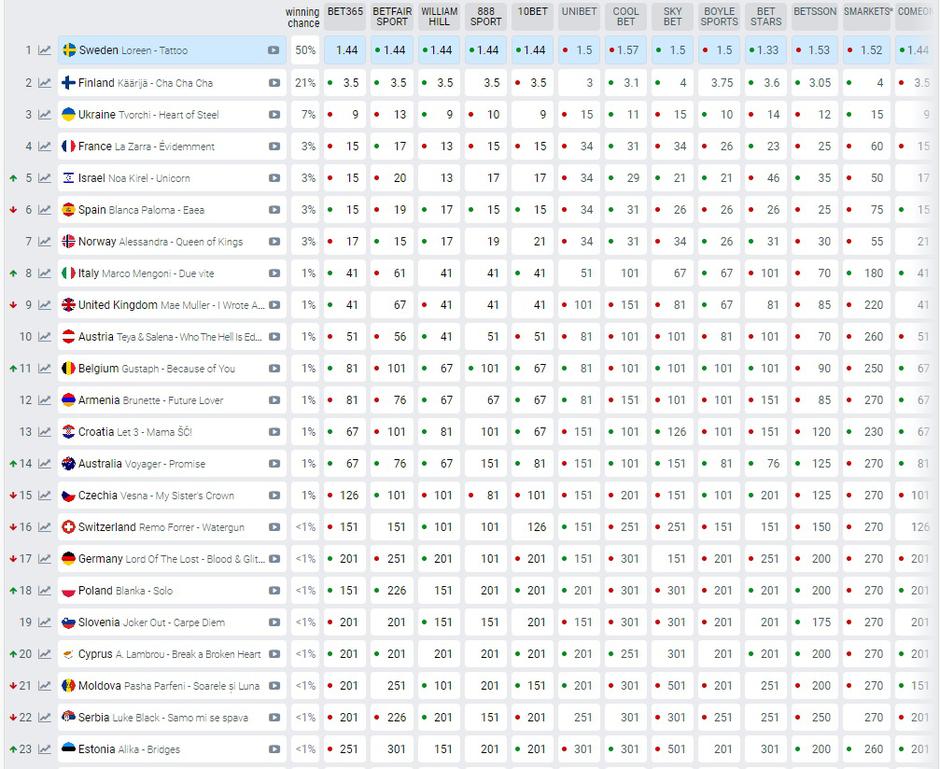Open the Sweden Loreen - Tattoo entry
940x769 pixels.
point(133,51)
